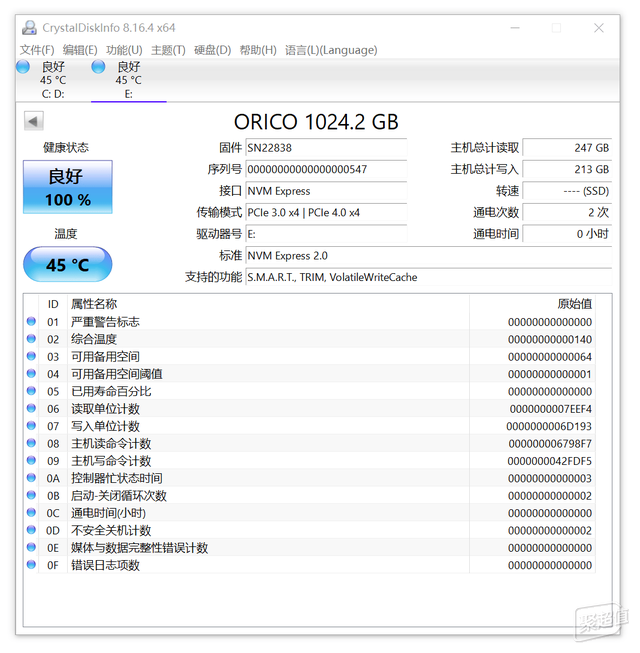Click status dot of attribute 07 写入单位计数
Image resolution: width=640 pixels, height=653 pixels.
[31, 426]
